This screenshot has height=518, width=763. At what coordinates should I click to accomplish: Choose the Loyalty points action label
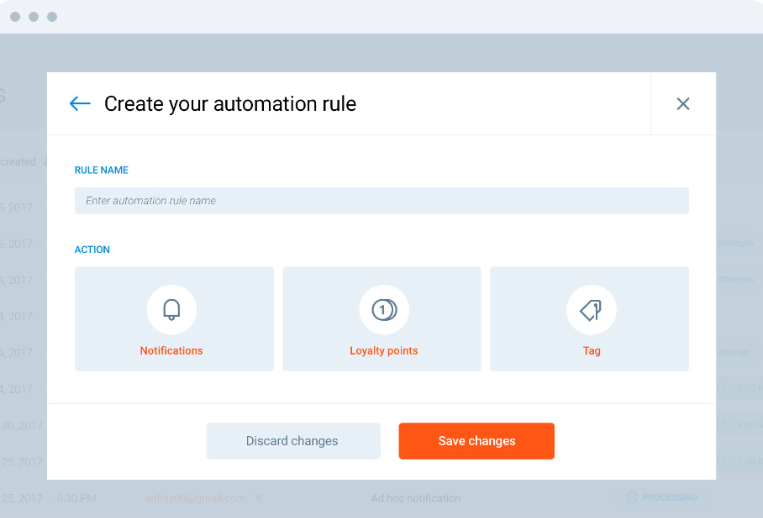[383, 351]
